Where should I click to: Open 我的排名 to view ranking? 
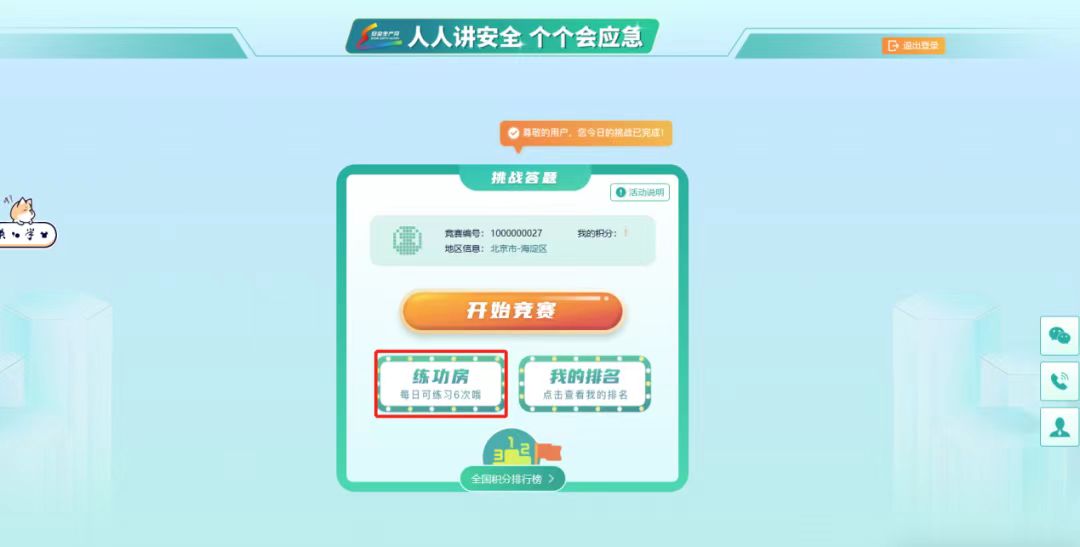pos(584,384)
